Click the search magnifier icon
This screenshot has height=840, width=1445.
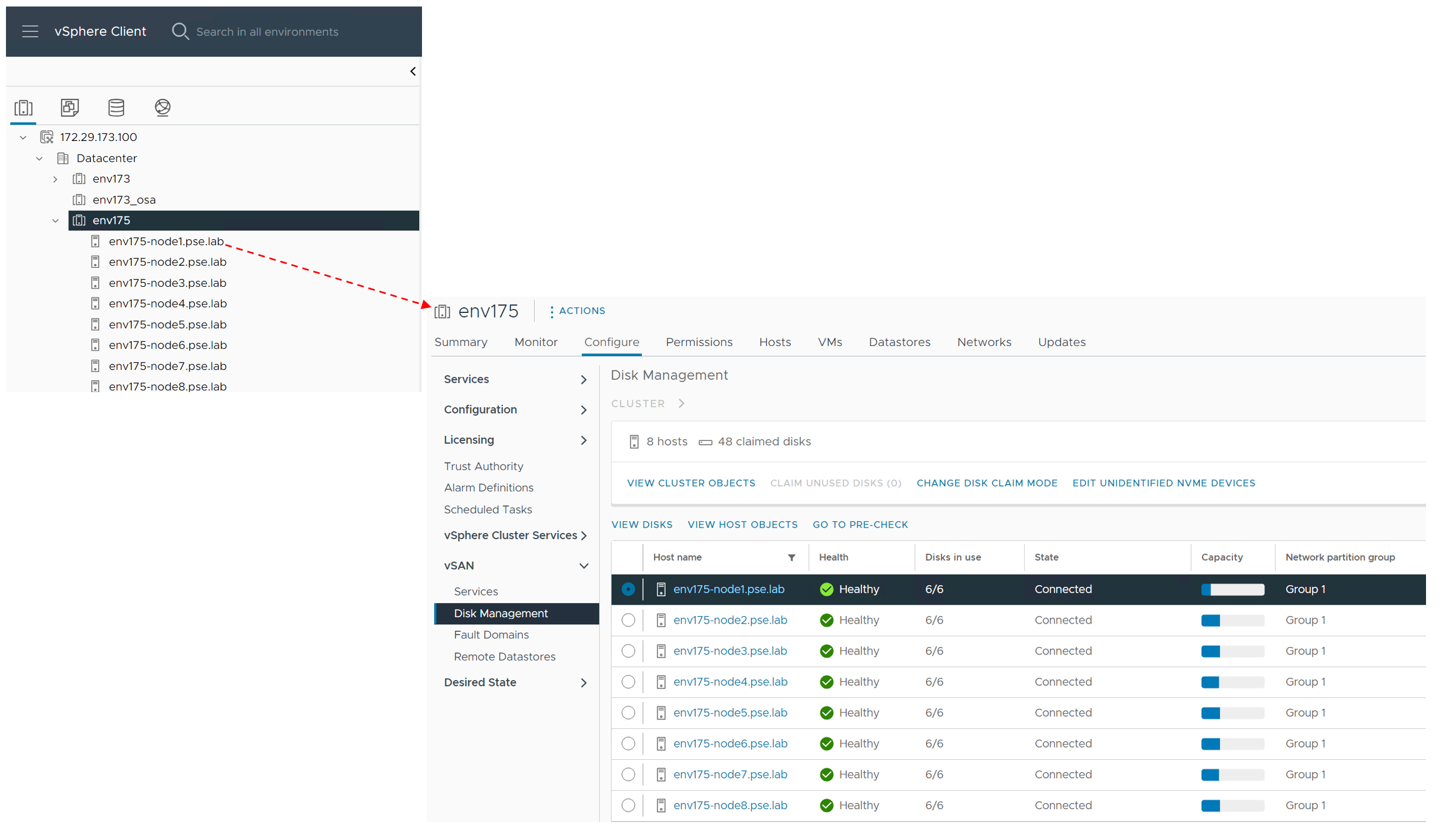point(180,31)
